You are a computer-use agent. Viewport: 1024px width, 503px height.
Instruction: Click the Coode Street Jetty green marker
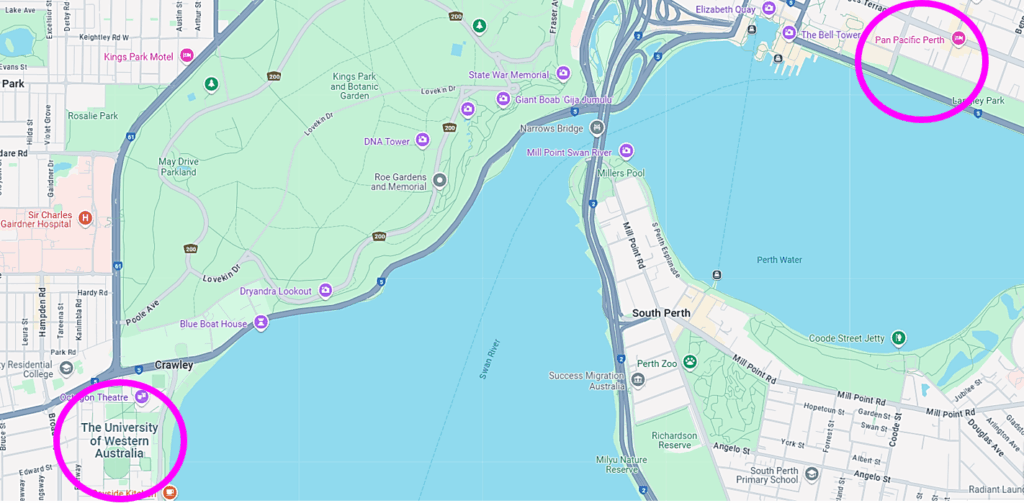[x=899, y=338]
